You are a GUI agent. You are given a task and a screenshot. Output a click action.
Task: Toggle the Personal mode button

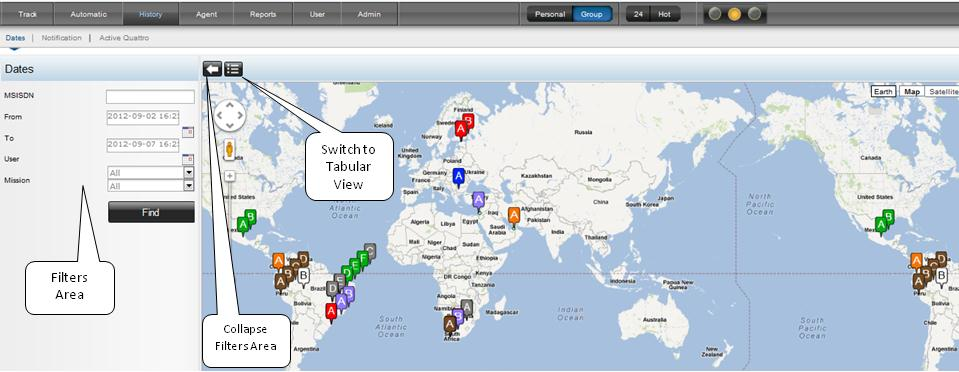pyautogui.click(x=550, y=14)
